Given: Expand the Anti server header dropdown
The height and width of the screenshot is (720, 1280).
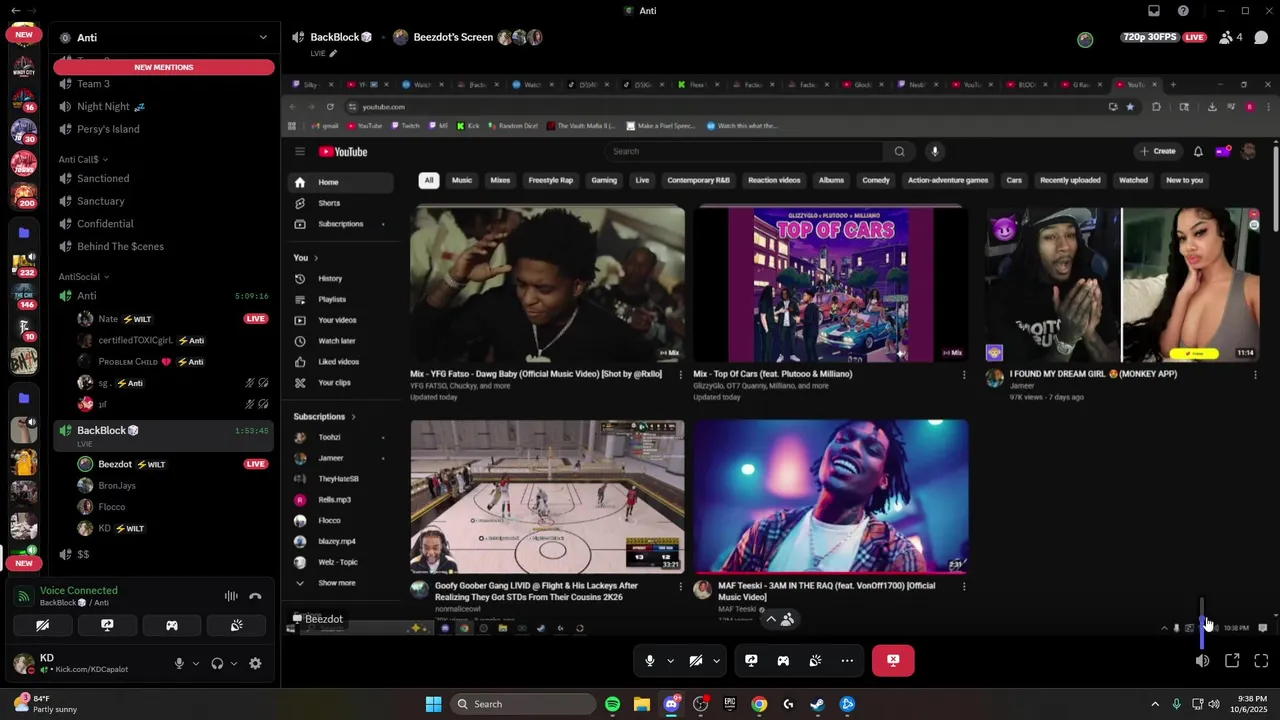Looking at the screenshot, I should point(263,37).
